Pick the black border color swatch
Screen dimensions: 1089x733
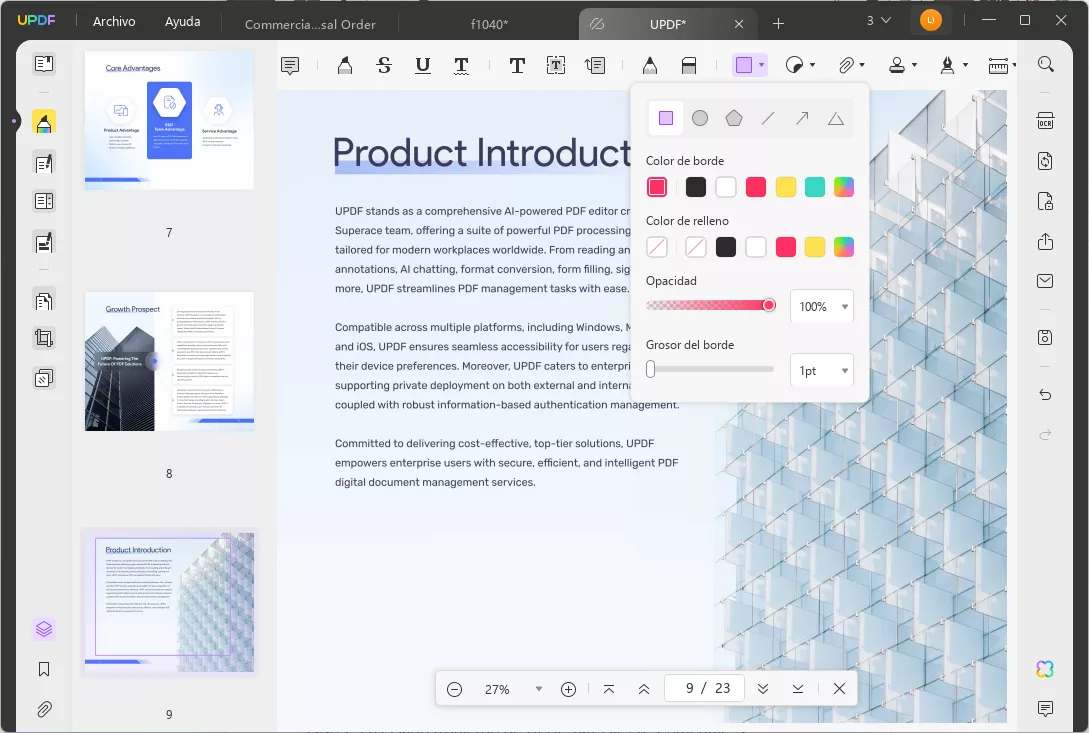[x=695, y=187]
